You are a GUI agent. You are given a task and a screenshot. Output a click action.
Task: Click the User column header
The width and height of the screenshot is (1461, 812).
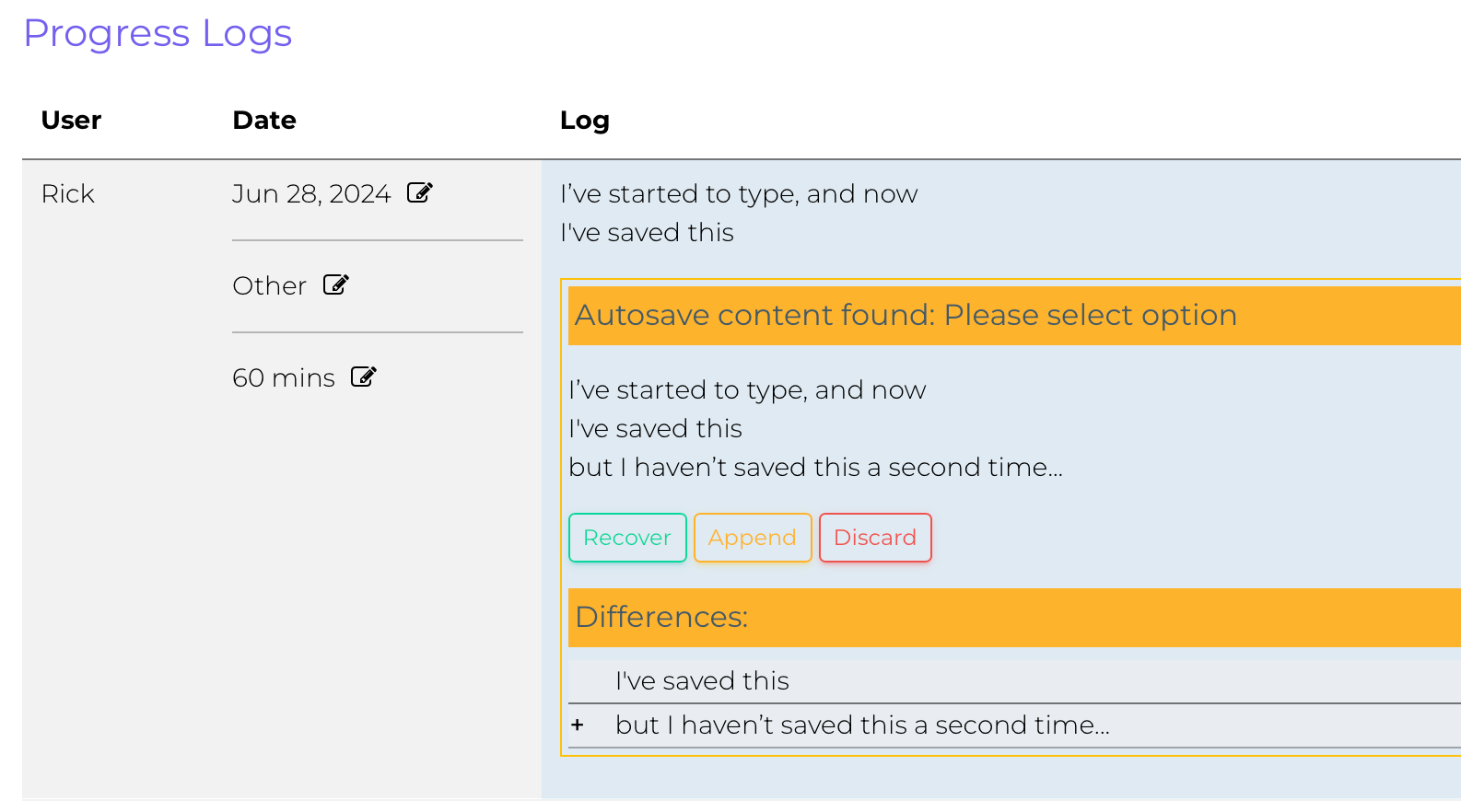point(72,121)
